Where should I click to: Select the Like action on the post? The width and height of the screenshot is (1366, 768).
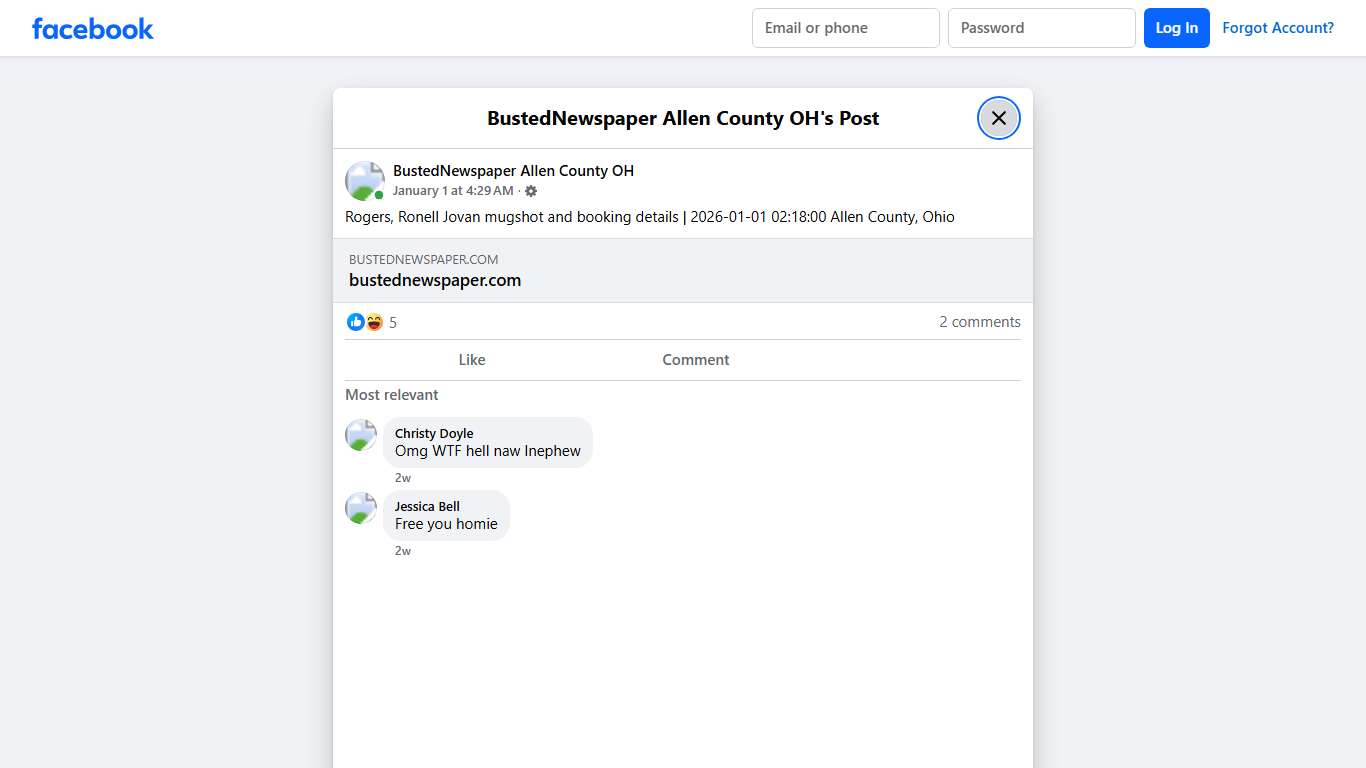point(471,360)
